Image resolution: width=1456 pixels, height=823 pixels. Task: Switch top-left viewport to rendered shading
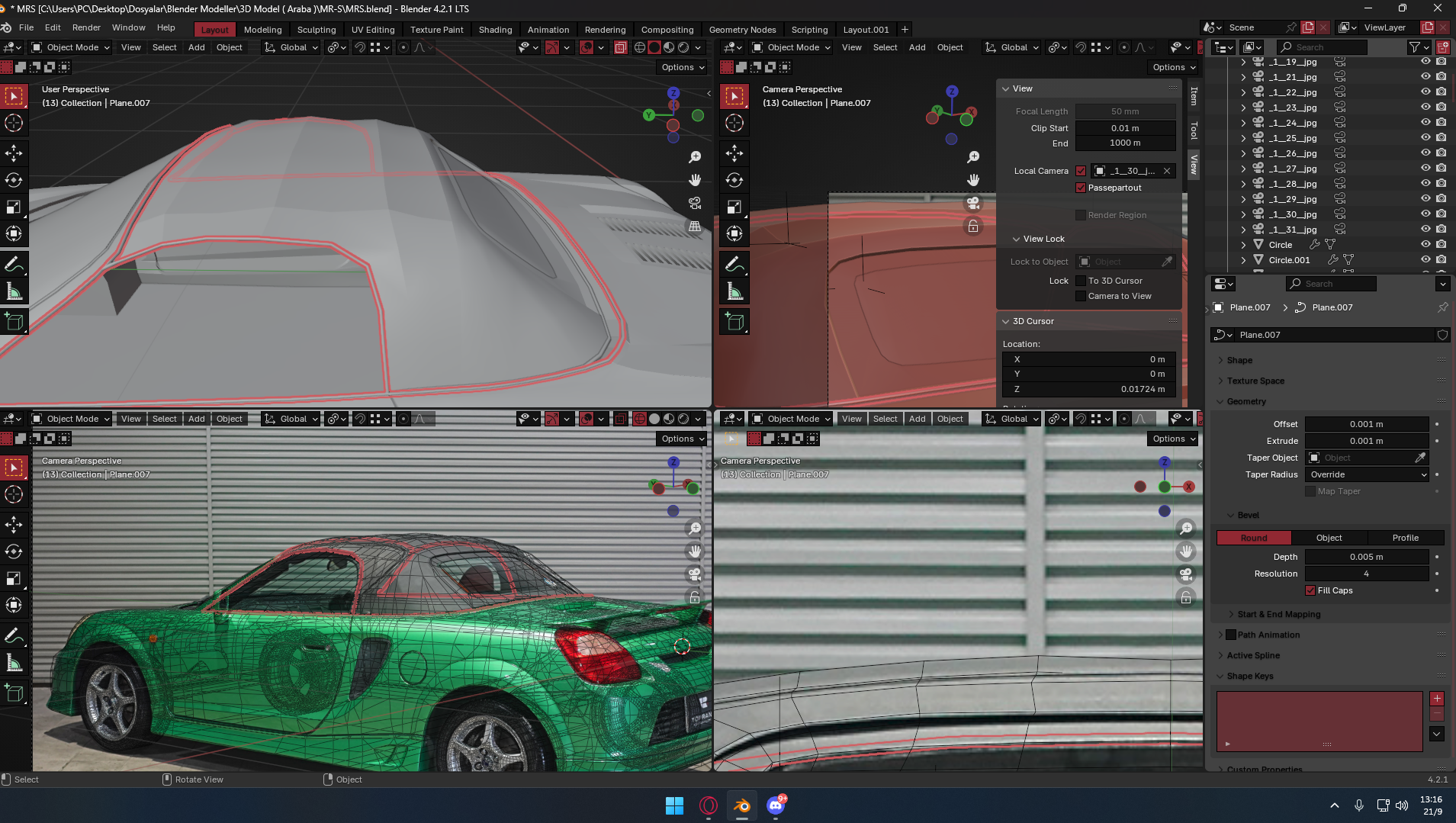683,47
